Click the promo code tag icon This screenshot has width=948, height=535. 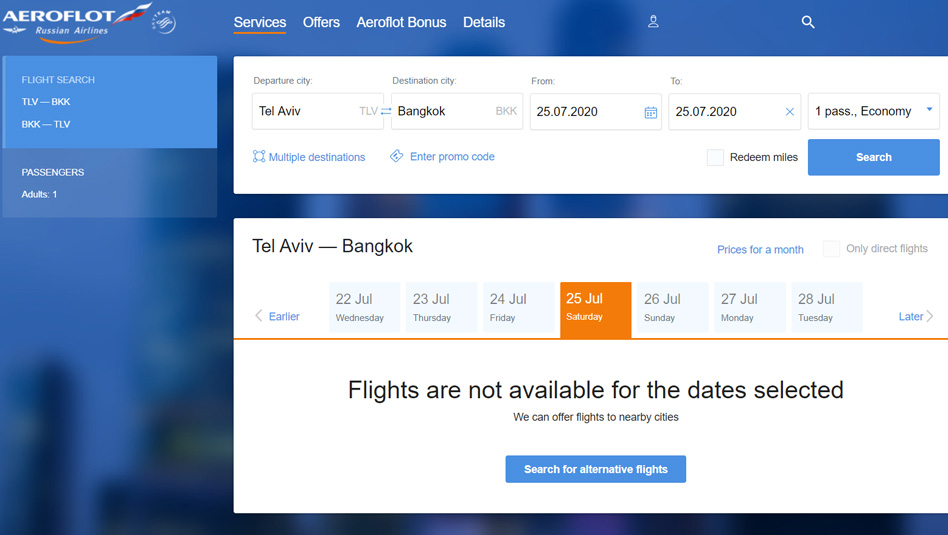pos(397,156)
